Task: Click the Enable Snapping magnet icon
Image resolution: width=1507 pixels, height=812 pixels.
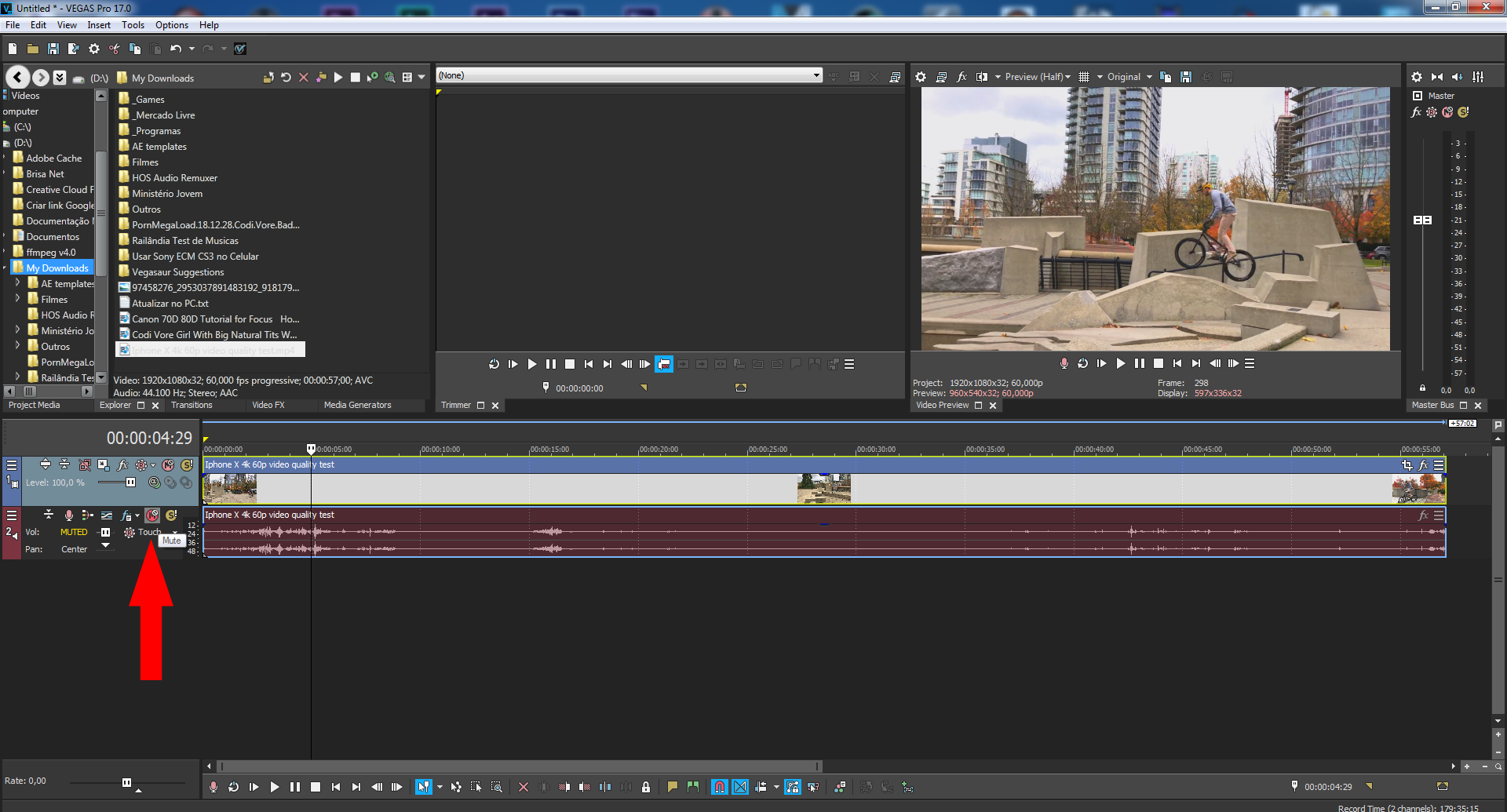Action: [x=719, y=787]
